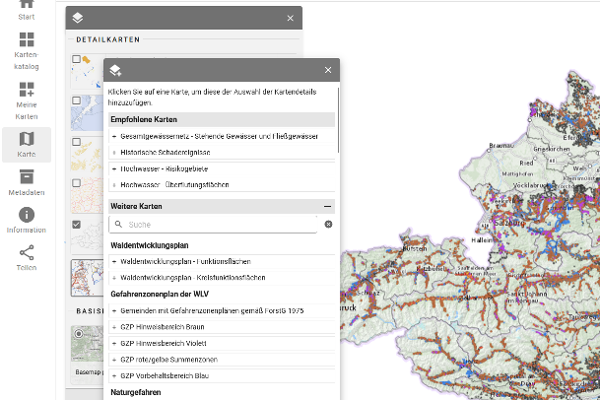Click the Braunau label on the map

501,145
